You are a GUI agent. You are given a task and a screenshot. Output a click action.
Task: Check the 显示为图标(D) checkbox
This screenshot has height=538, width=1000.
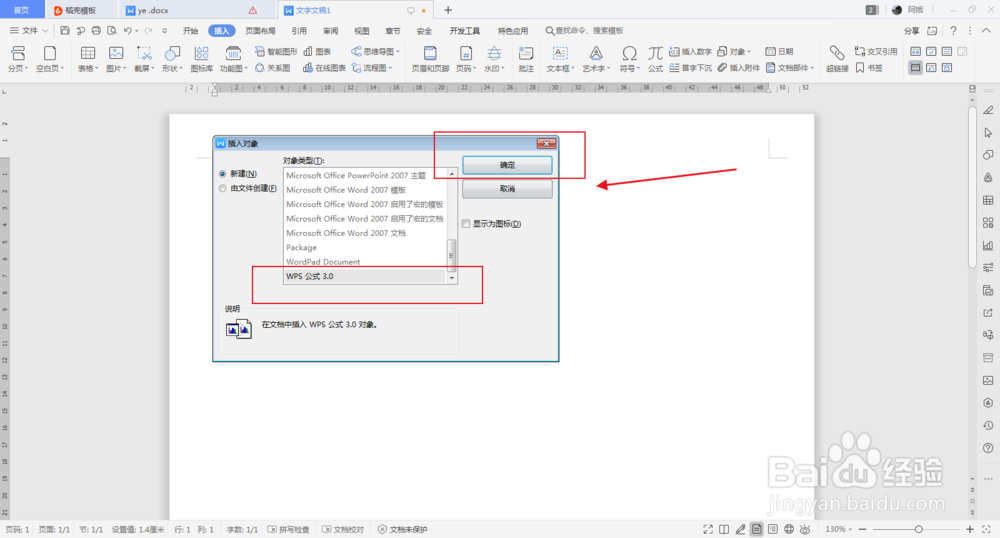pos(466,224)
